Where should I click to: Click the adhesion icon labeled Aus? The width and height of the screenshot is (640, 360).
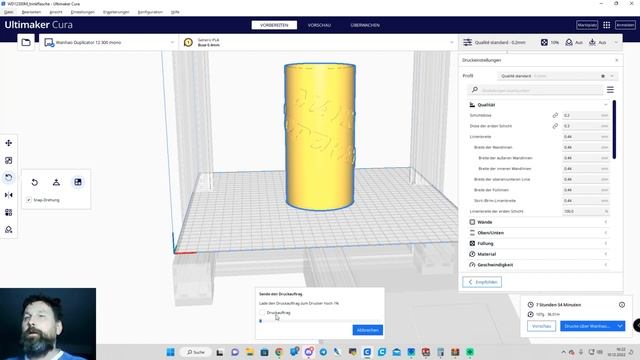[x=592, y=42]
